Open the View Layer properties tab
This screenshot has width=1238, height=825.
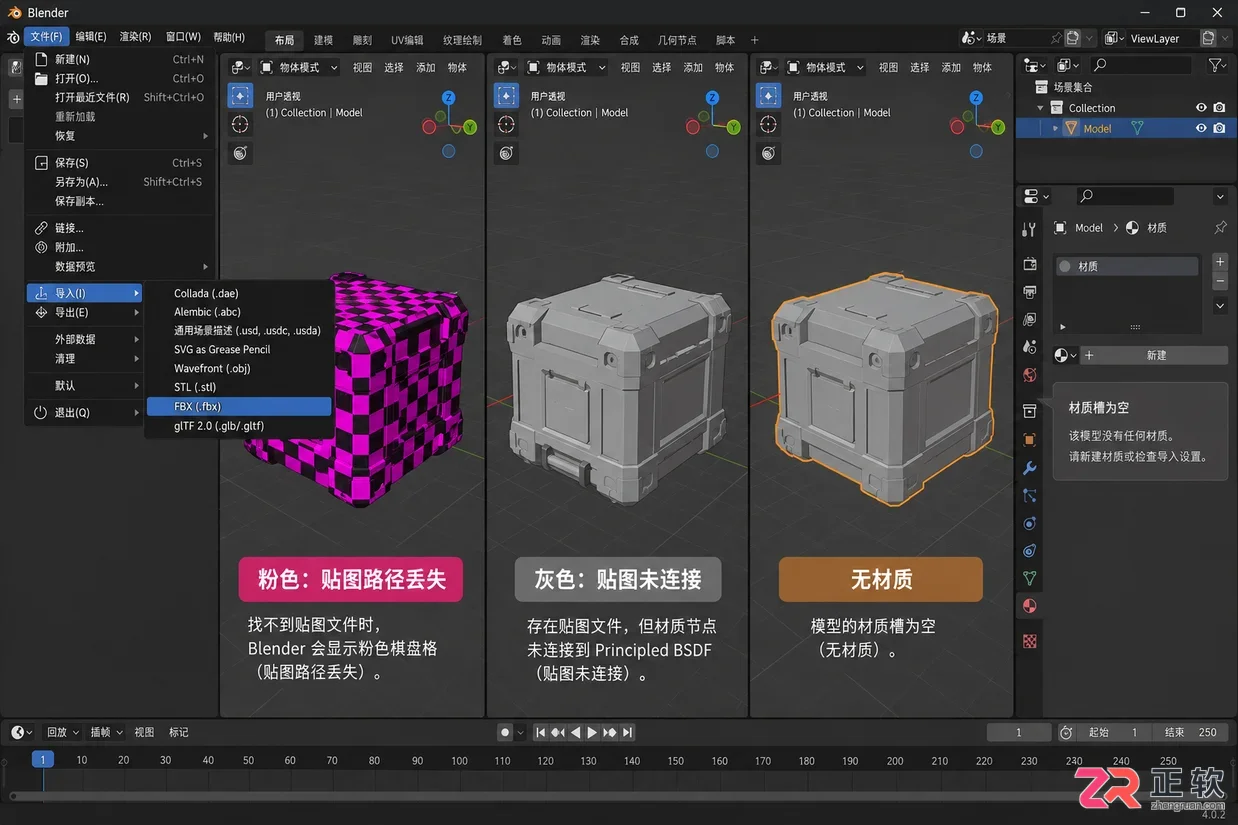pos(1029,319)
